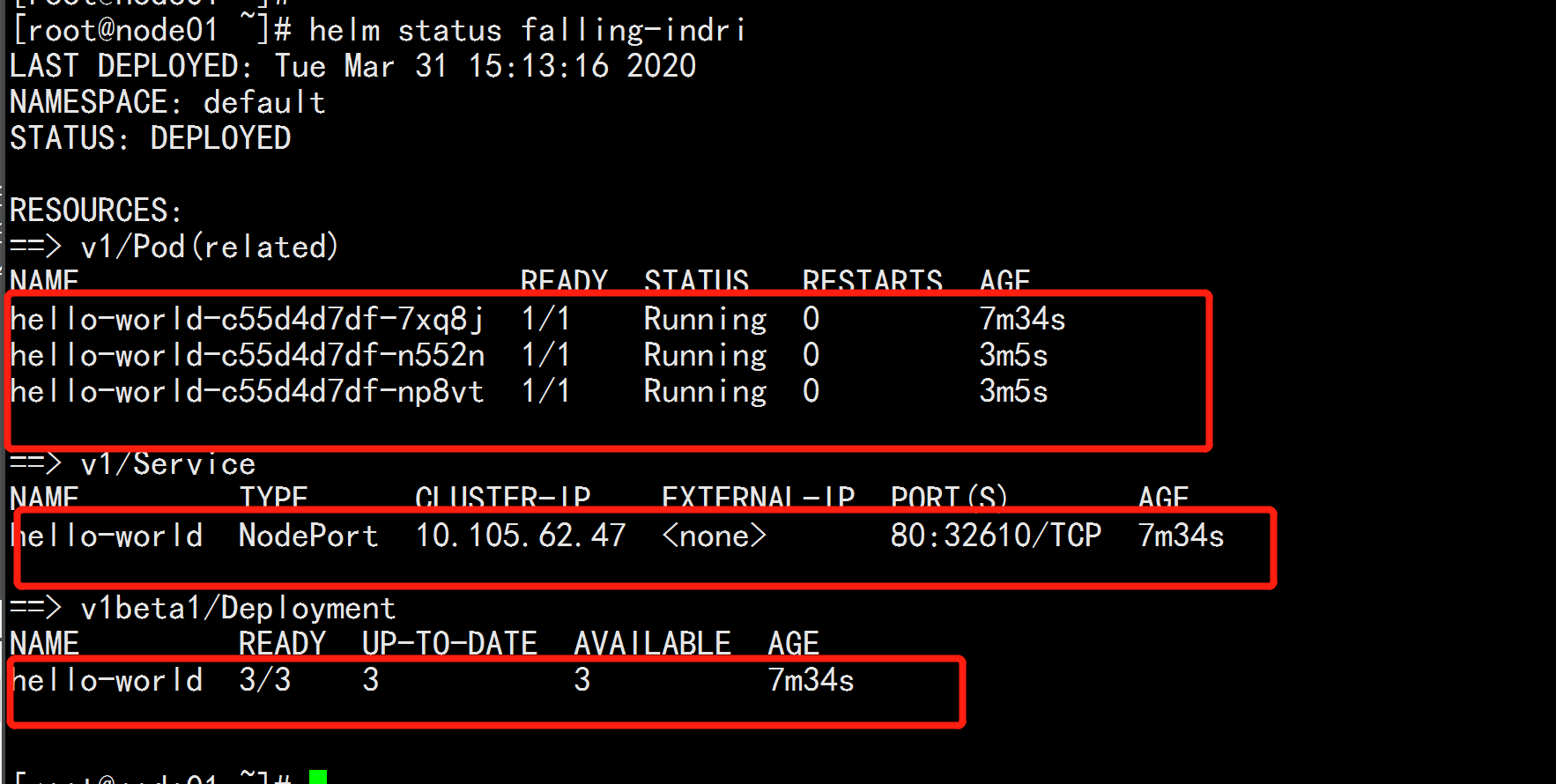Click the UP-TO-DATE column header
The width and height of the screenshot is (1556, 784).
[449, 644]
